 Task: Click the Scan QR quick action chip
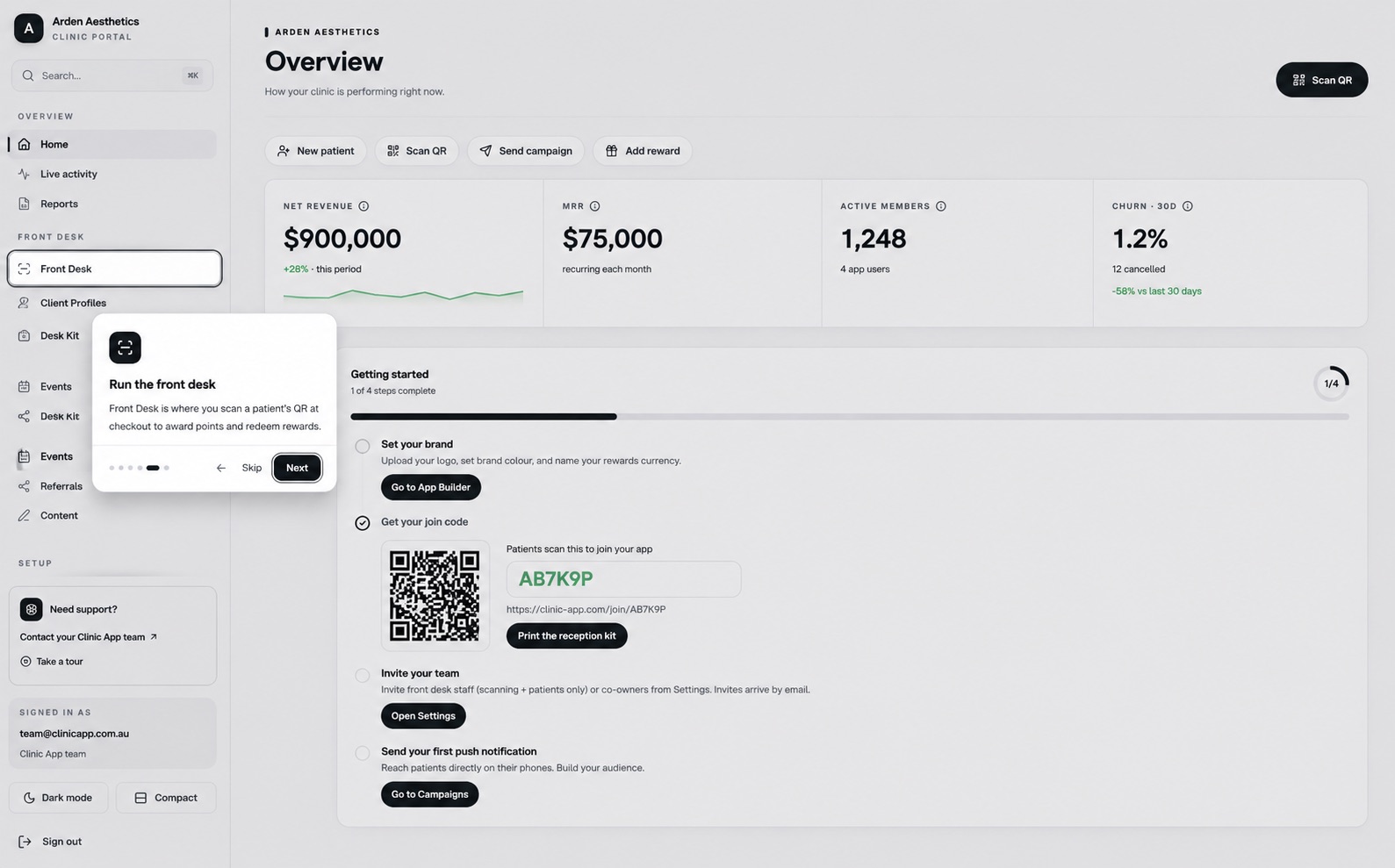[x=417, y=151]
